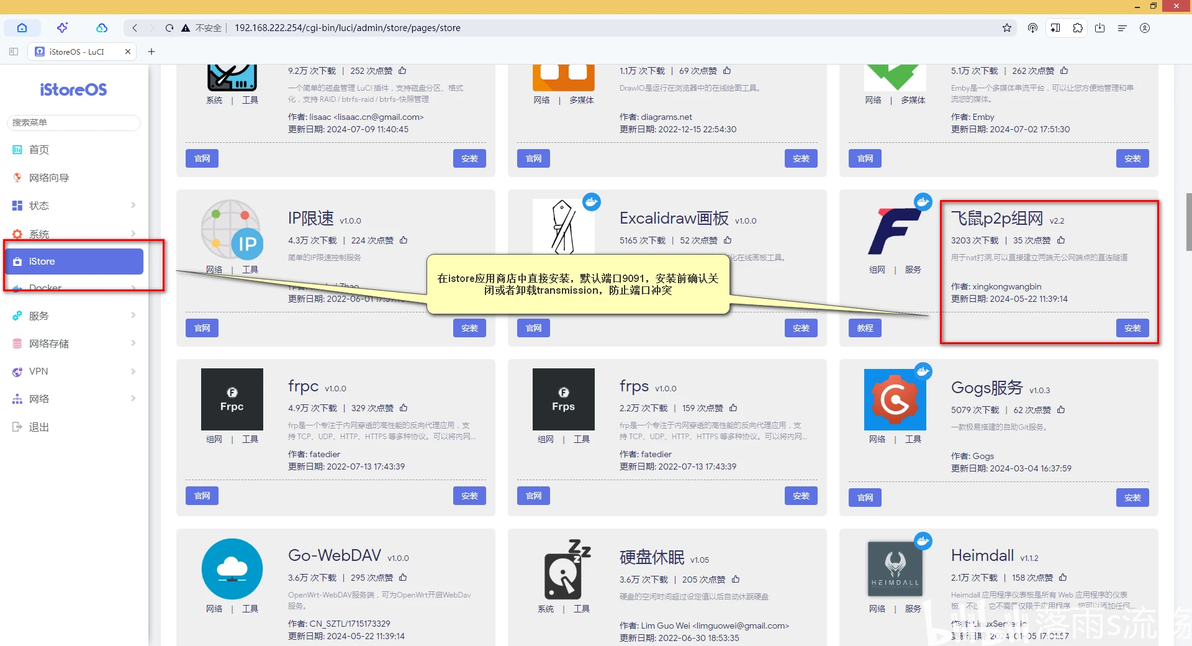Like Go-WebDAV with thumbs-up icon

(403, 578)
